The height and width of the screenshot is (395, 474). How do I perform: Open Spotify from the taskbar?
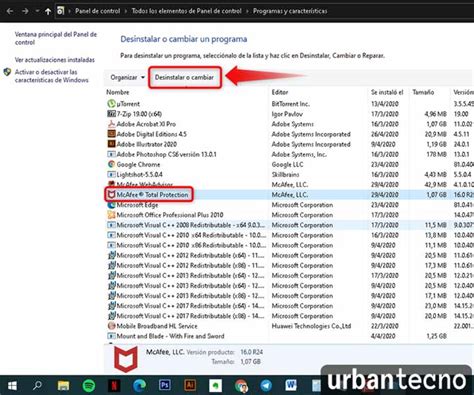coord(89,386)
